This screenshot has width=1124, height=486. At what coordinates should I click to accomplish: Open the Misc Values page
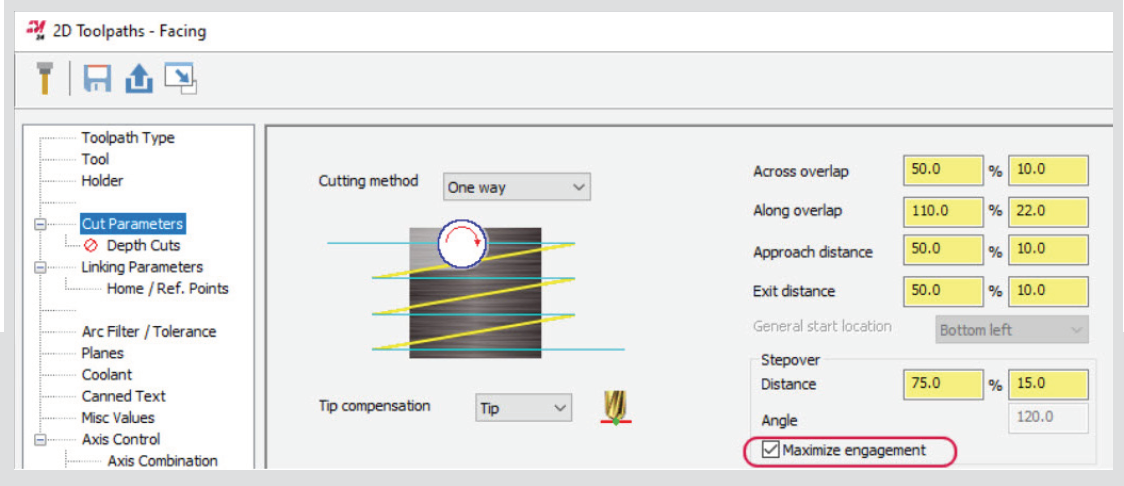[118, 417]
